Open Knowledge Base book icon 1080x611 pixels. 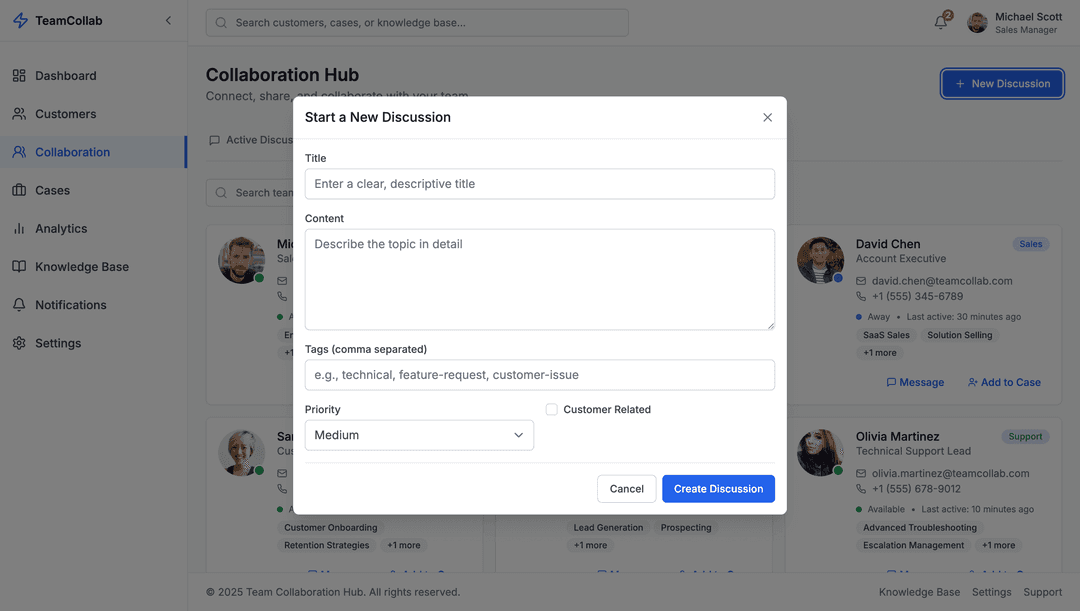(x=19, y=267)
